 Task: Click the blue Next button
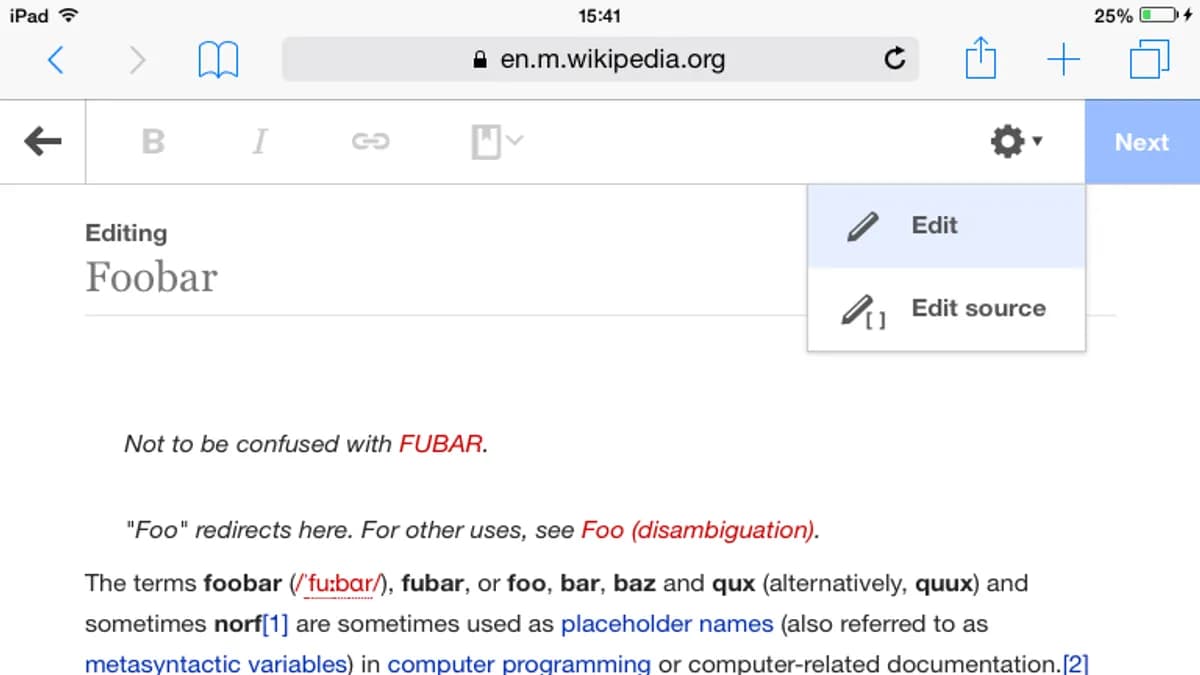1142,142
